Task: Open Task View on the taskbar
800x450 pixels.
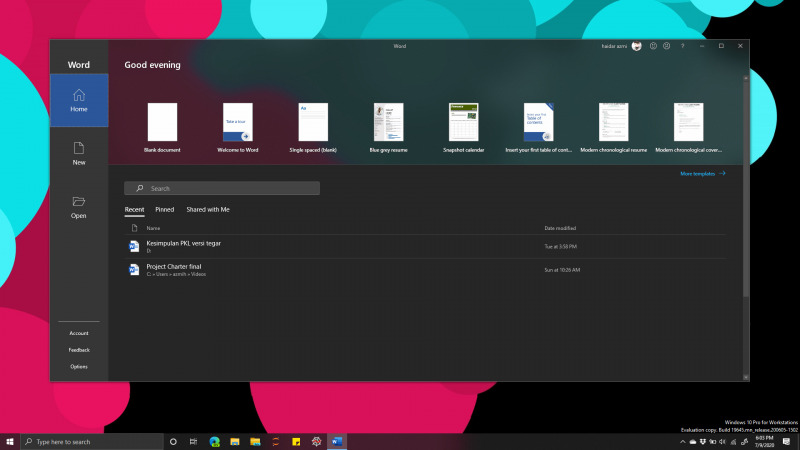Action: click(193, 441)
